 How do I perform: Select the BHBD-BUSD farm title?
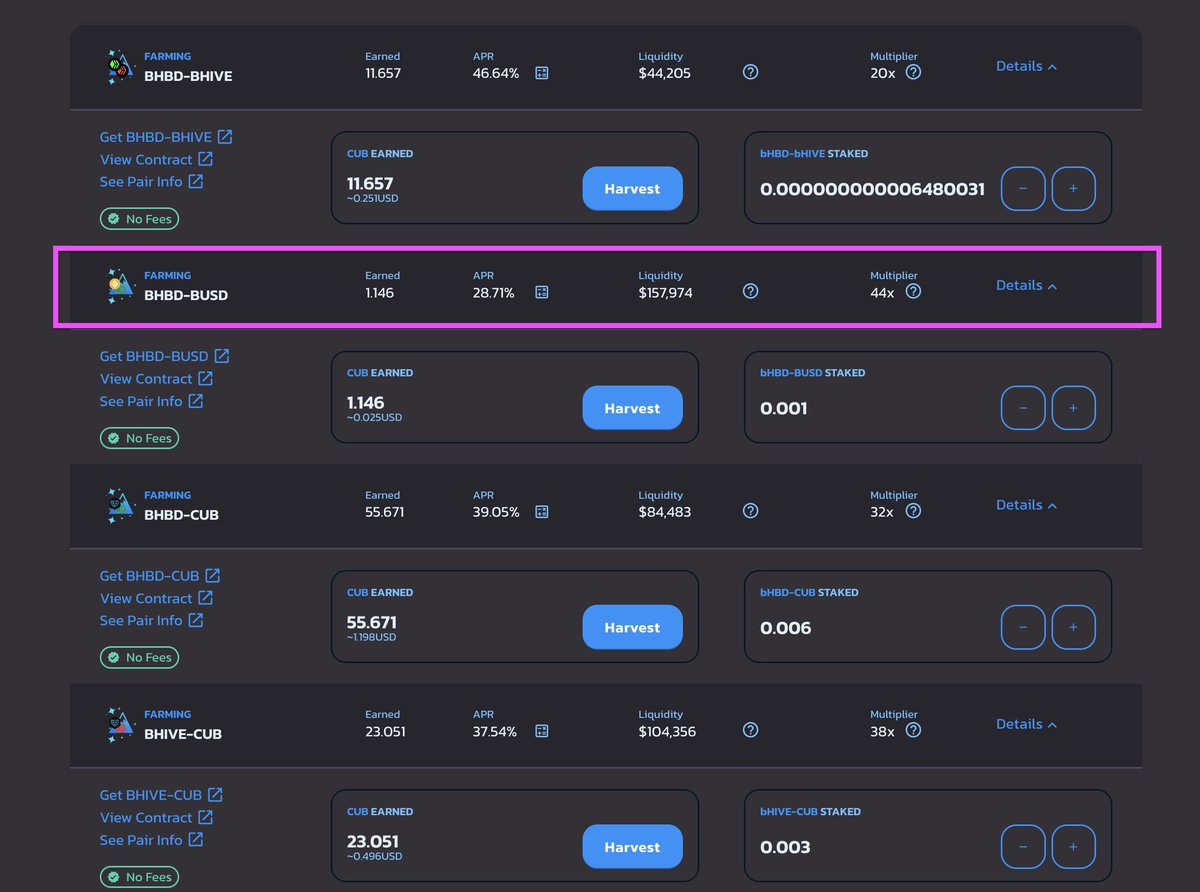click(186, 295)
